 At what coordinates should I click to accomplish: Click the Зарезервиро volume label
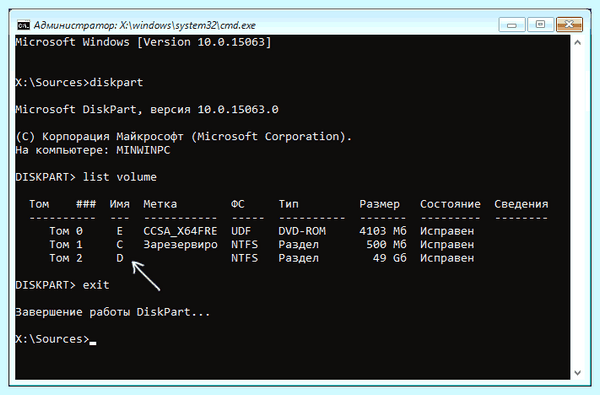pyautogui.click(x=180, y=245)
